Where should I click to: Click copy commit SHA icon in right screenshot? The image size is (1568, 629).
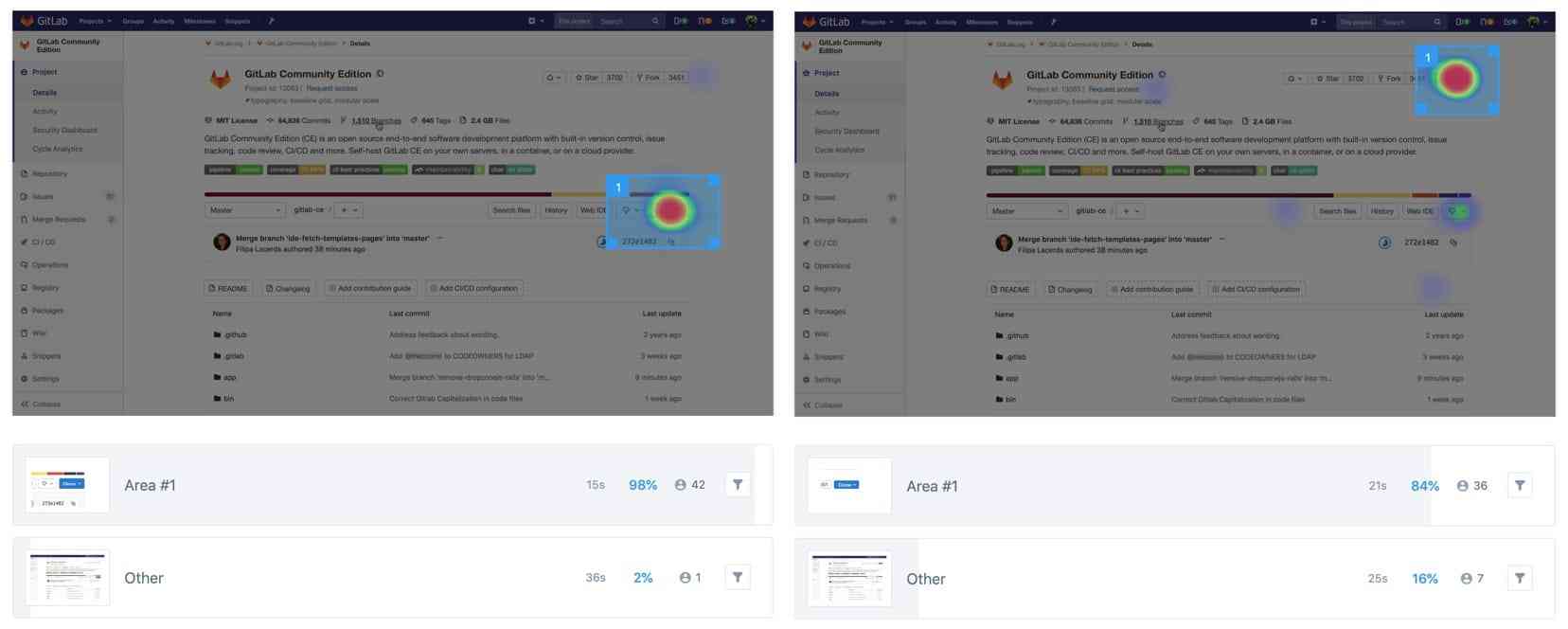pyautogui.click(x=1453, y=243)
